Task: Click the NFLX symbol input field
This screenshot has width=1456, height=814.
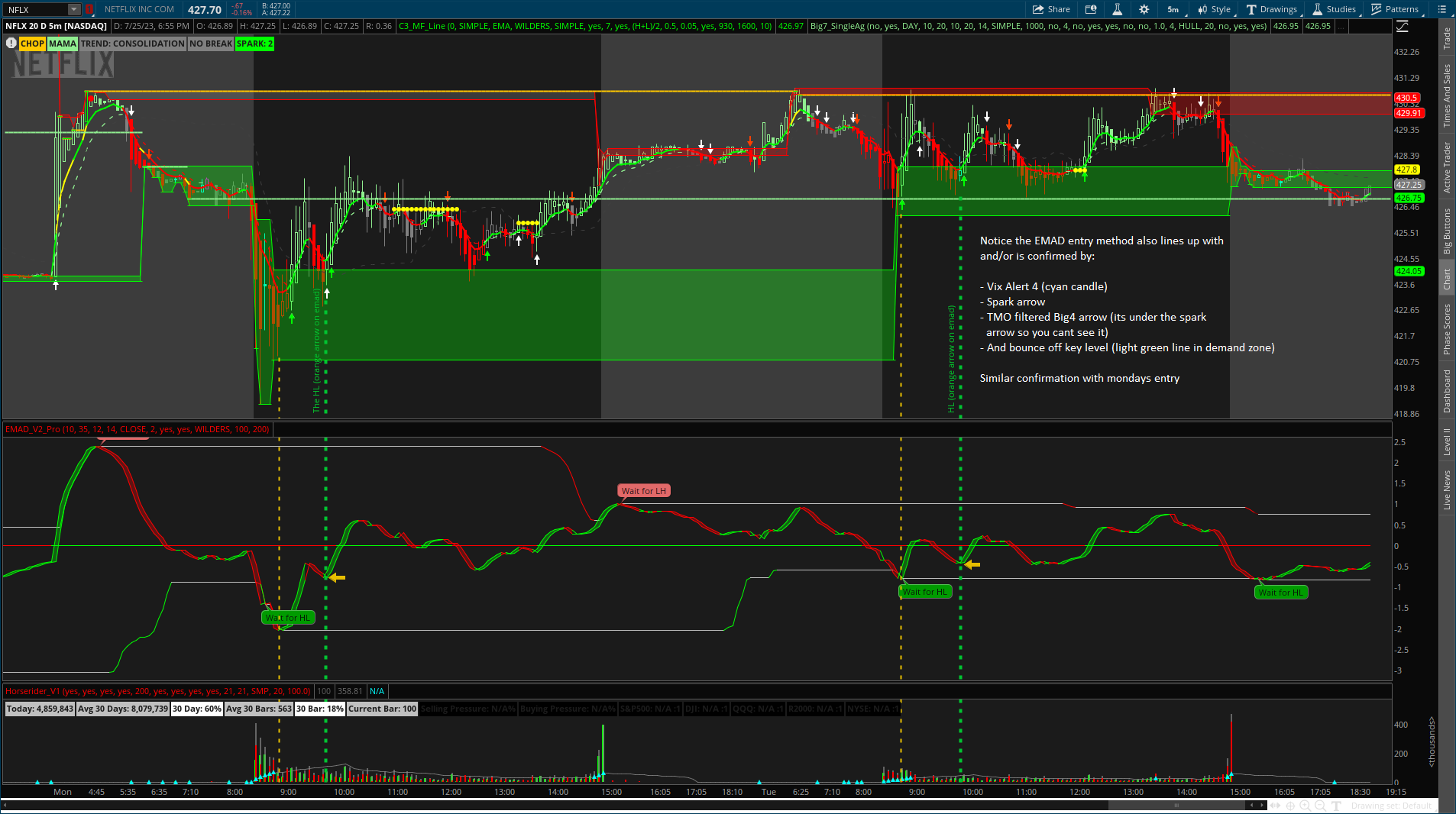Action: click(36, 9)
